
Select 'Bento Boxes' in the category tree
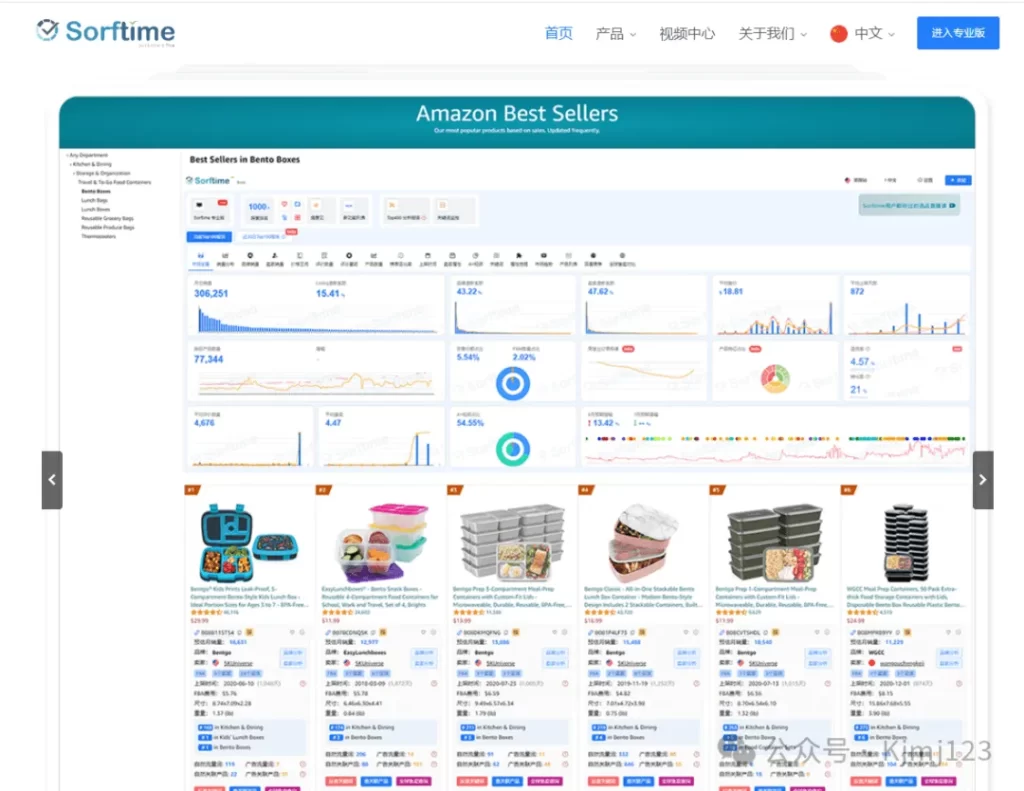(96, 191)
